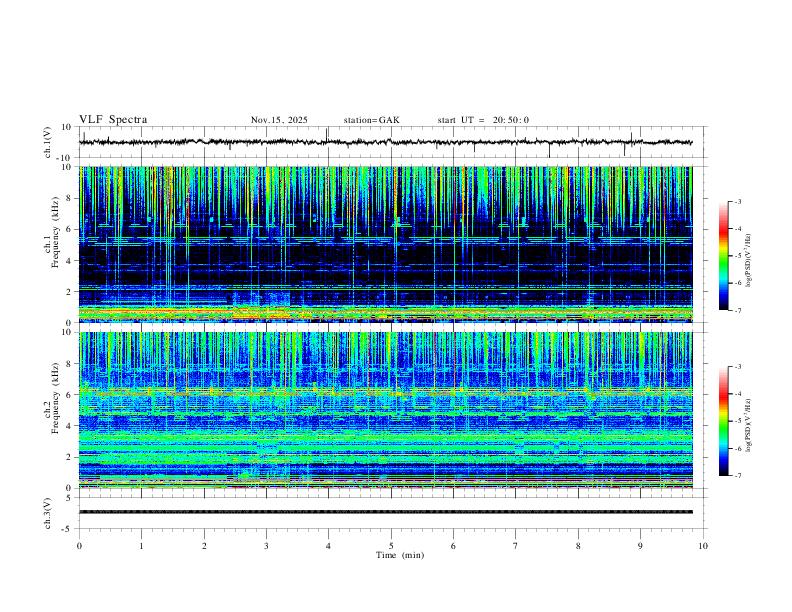Click time axis tick label '8'
This screenshot has width=792, height=612.
578,546
